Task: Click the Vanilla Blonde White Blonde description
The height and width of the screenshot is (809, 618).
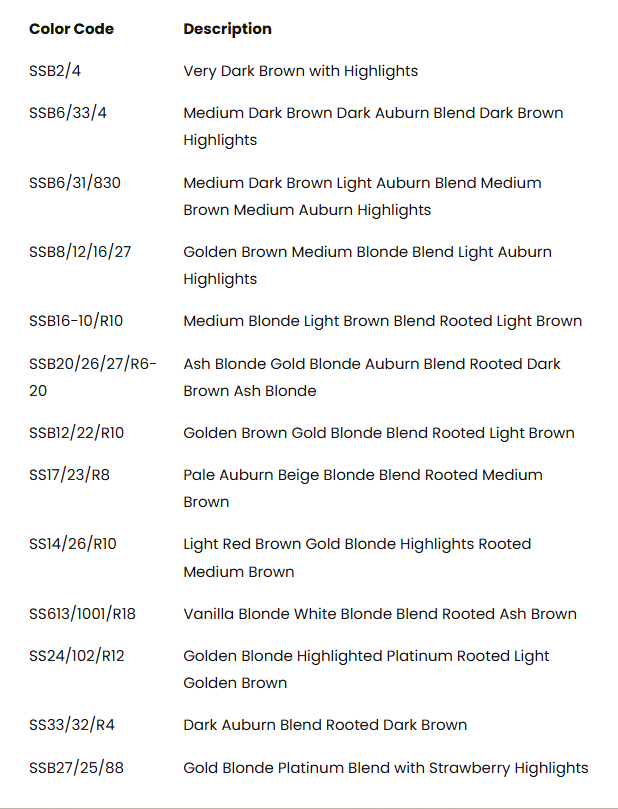Action: 380,614
